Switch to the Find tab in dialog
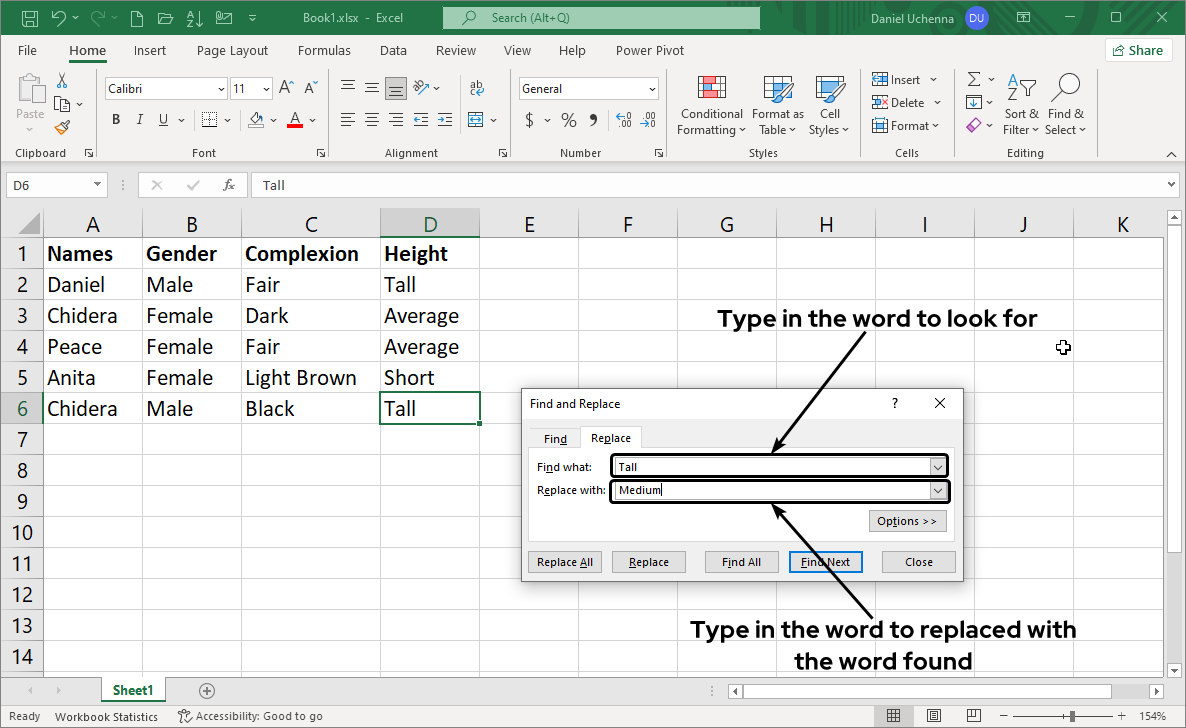Screen dimensions: 1186x728 coord(555,439)
